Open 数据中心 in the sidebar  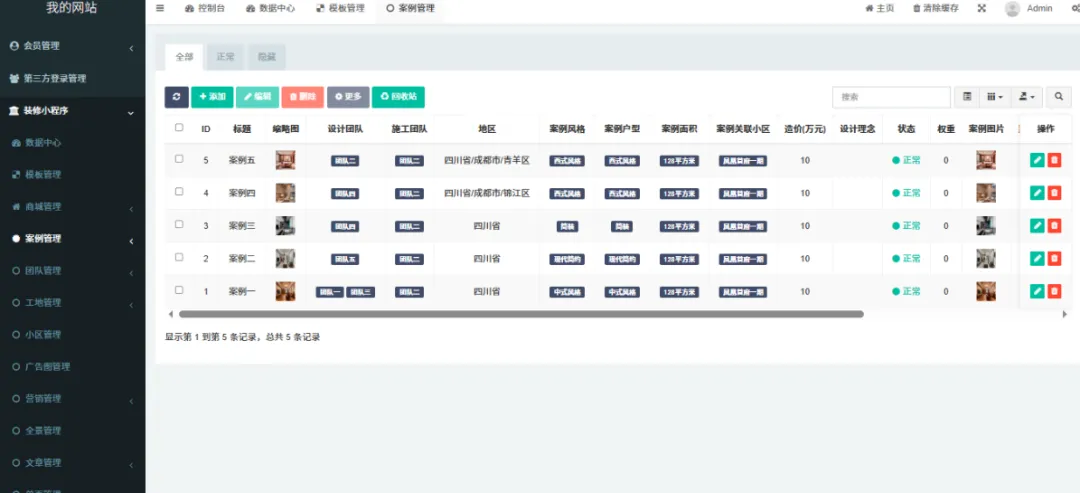(x=43, y=143)
